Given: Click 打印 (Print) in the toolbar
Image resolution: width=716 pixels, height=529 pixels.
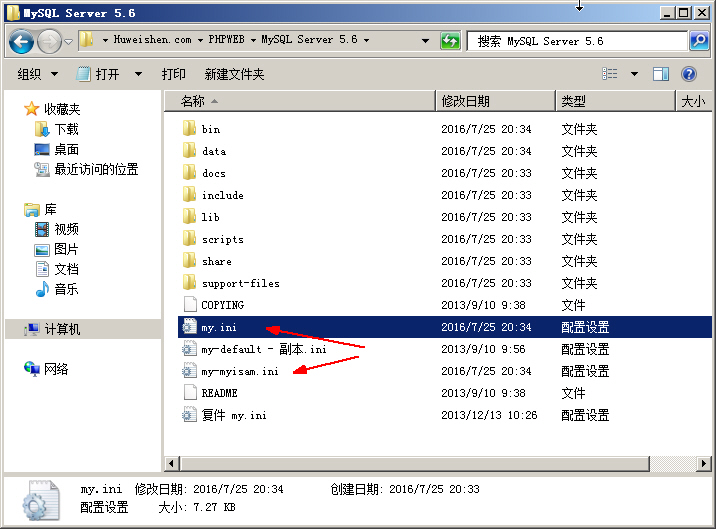Looking at the screenshot, I should [x=173, y=74].
